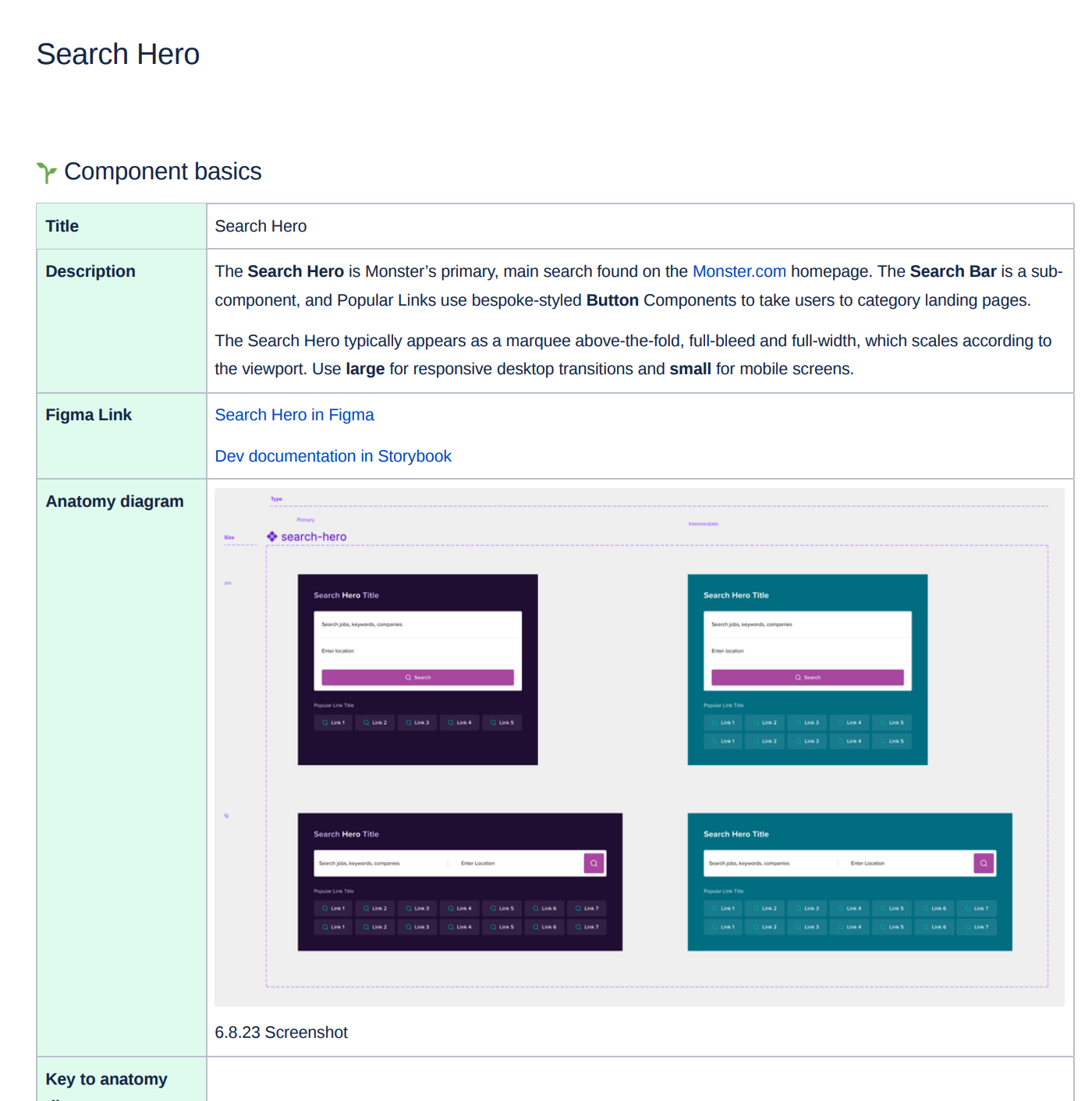Click the Component basics heading
The width and height of the screenshot is (1092, 1101).
coord(162,172)
